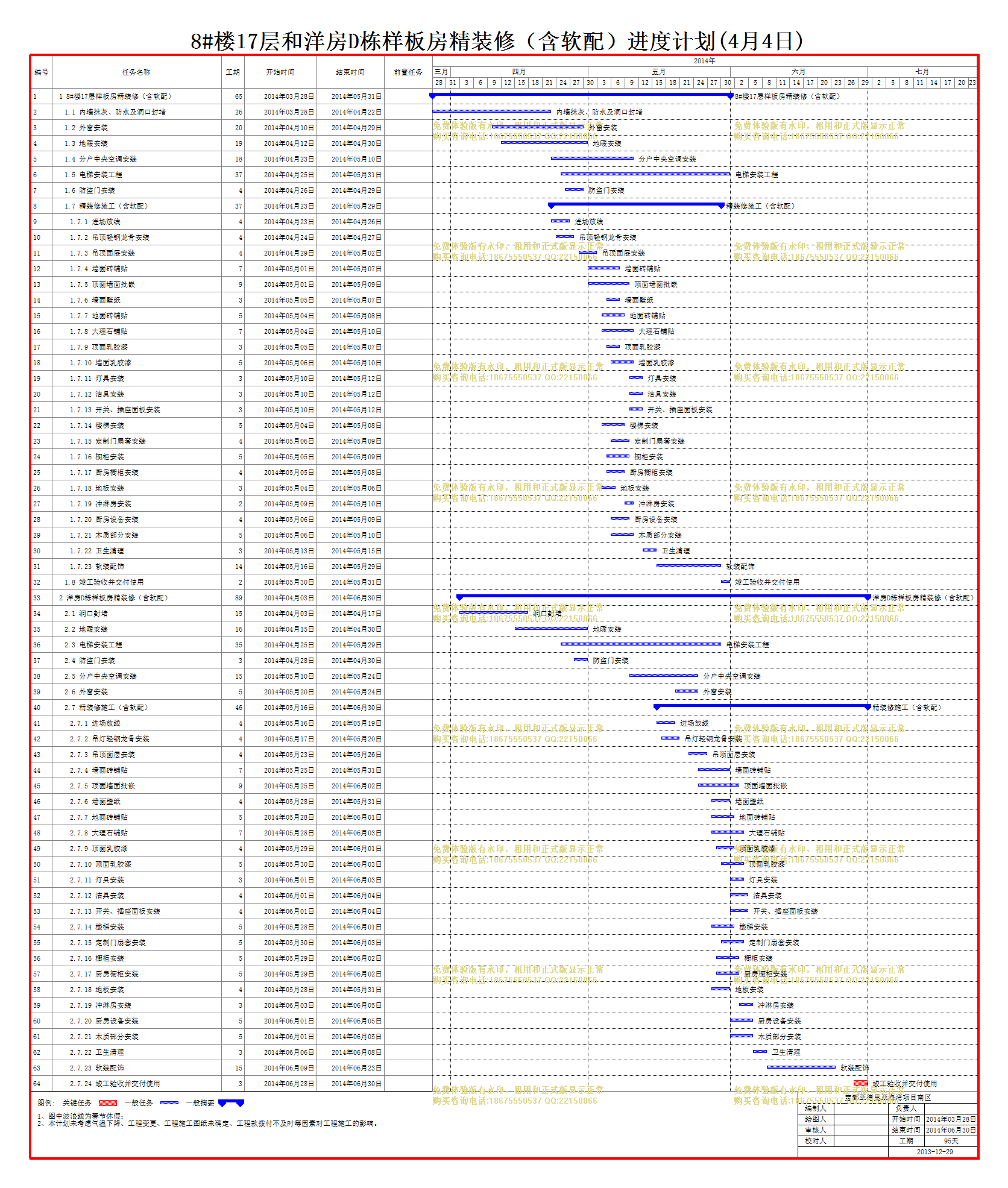Click the 2013-12-29 date in the title block

pyautogui.click(x=934, y=1152)
